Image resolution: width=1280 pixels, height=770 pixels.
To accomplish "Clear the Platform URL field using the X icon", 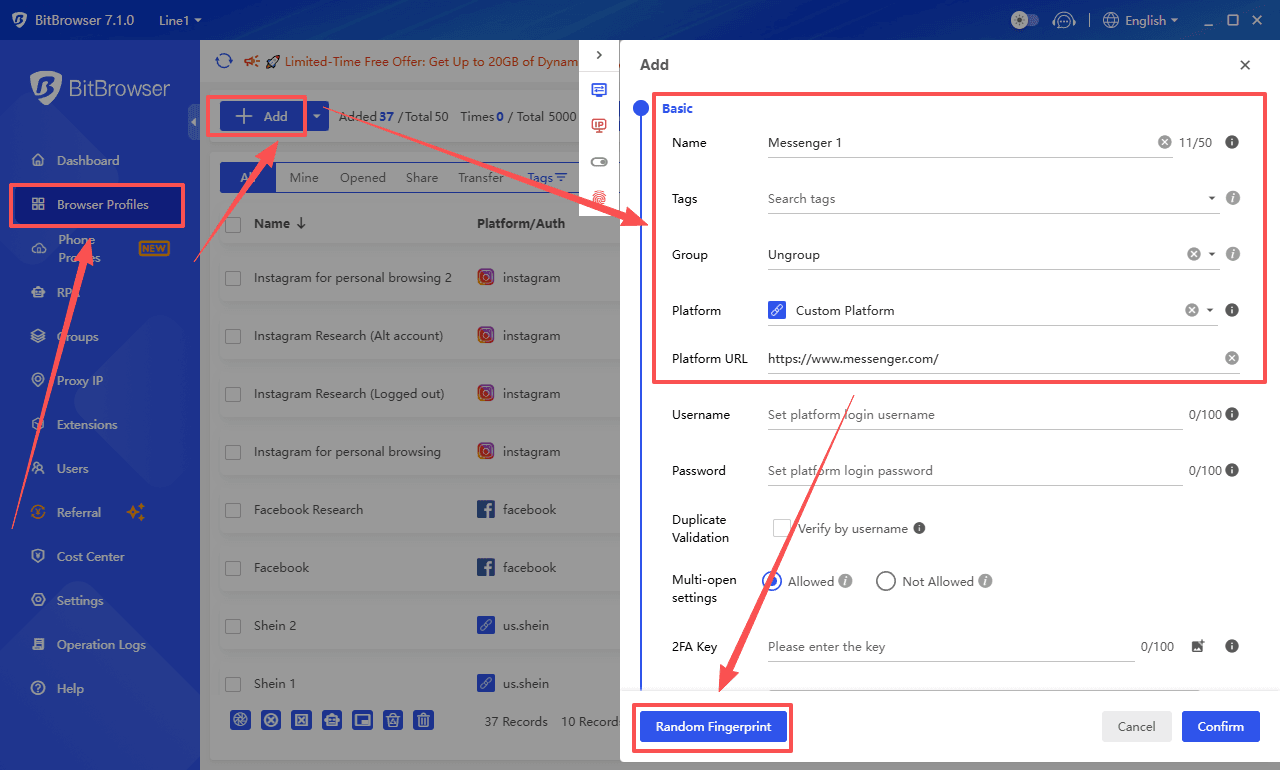I will click(1232, 358).
